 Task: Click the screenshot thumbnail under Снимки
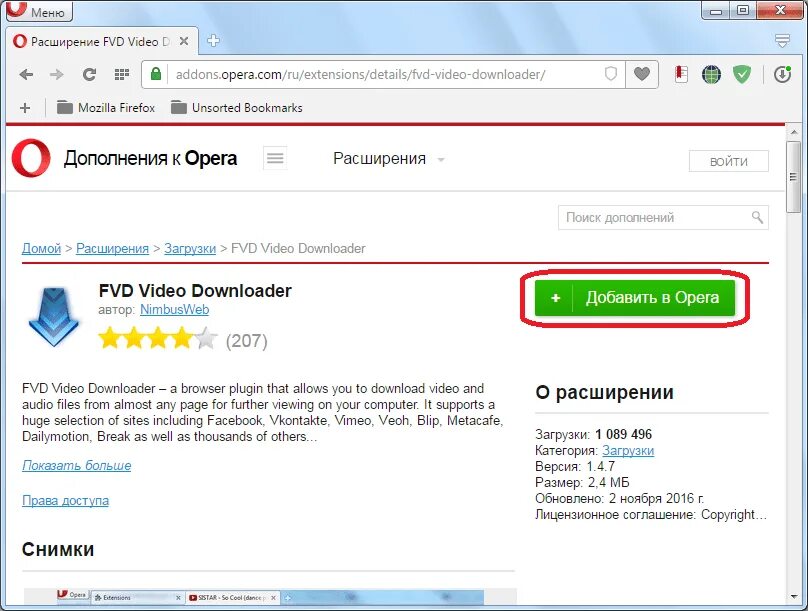[270, 597]
